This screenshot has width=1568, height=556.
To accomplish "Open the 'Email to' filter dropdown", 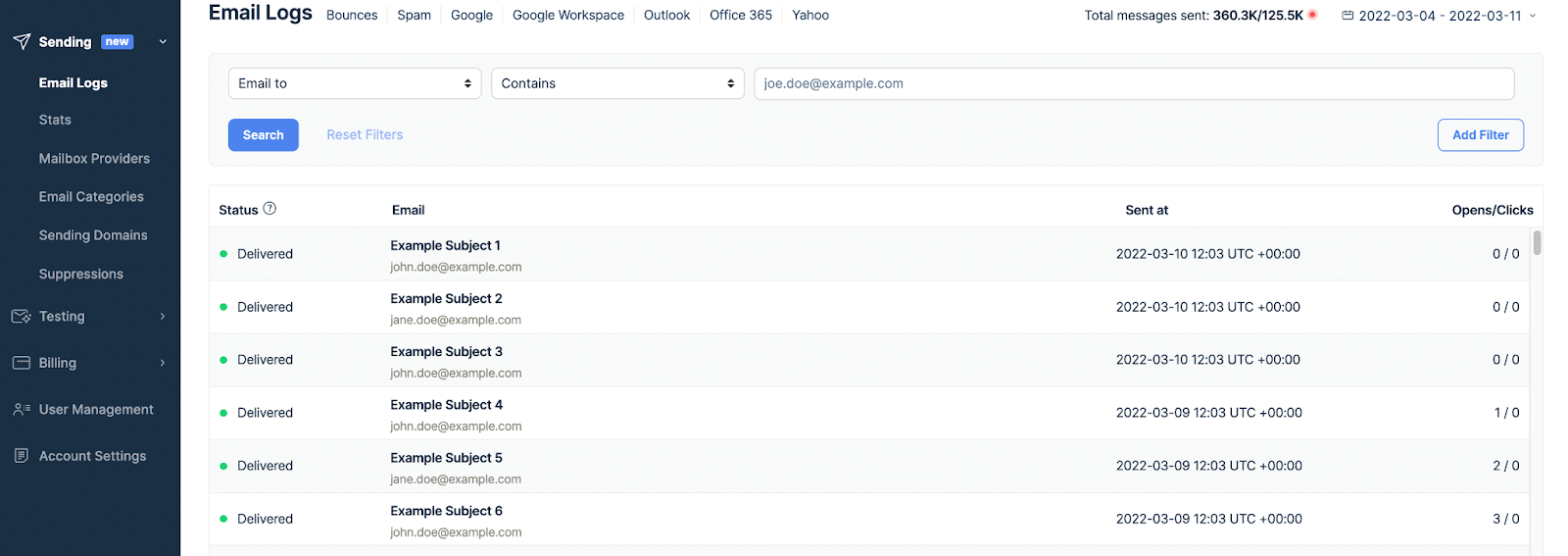I will pos(355,83).
